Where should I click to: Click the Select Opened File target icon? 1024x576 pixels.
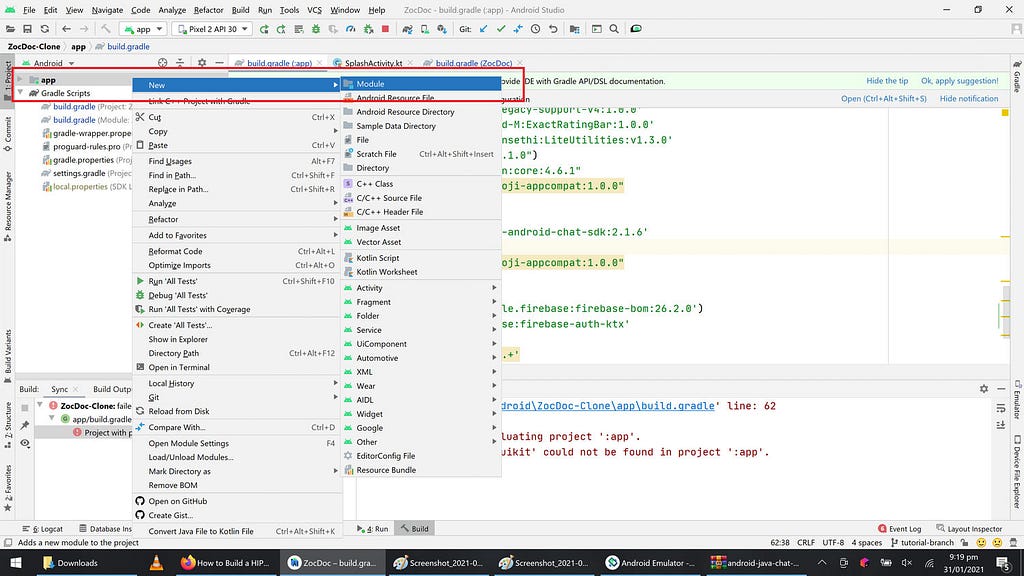[163, 63]
